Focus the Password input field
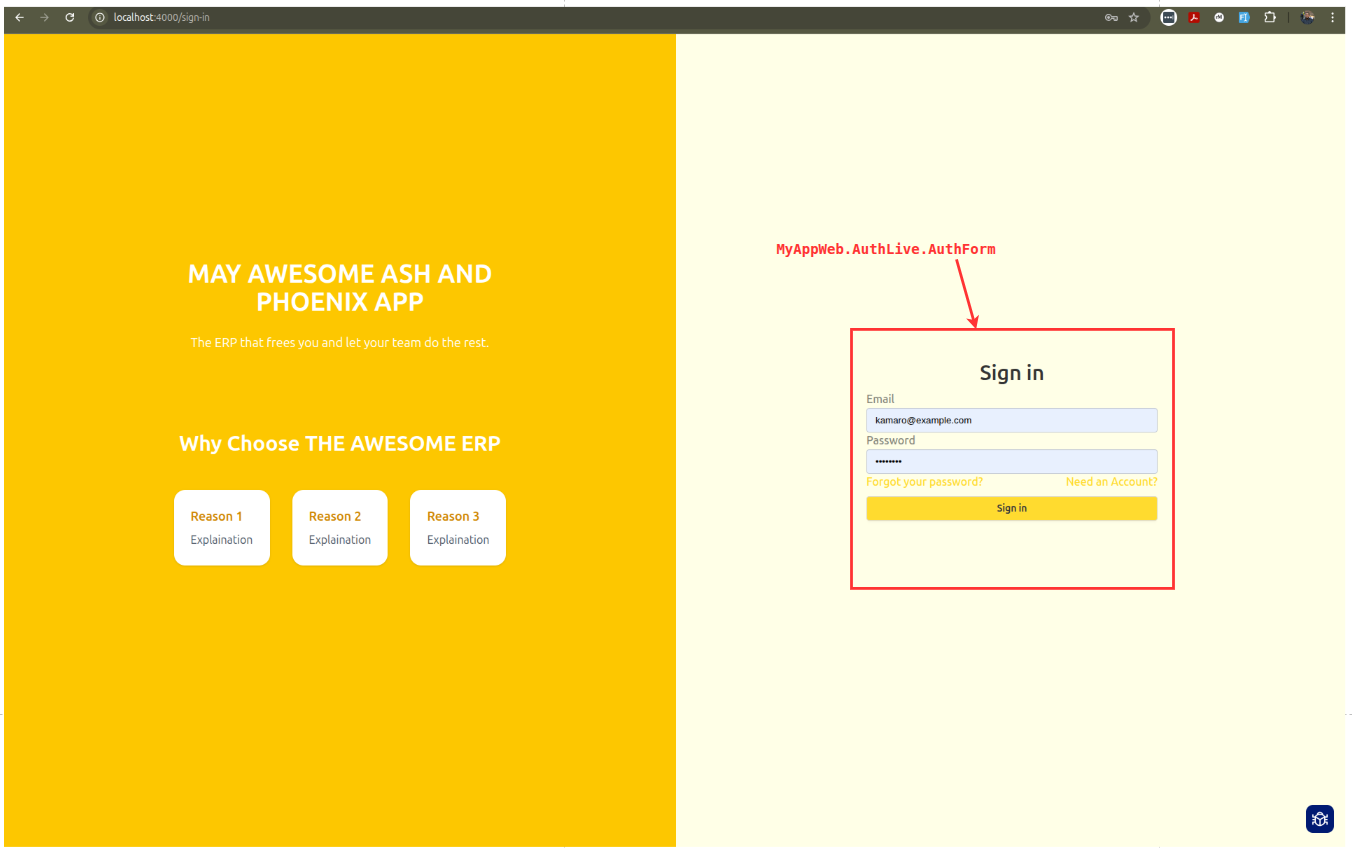The height and width of the screenshot is (849, 1352). click(1011, 461)
